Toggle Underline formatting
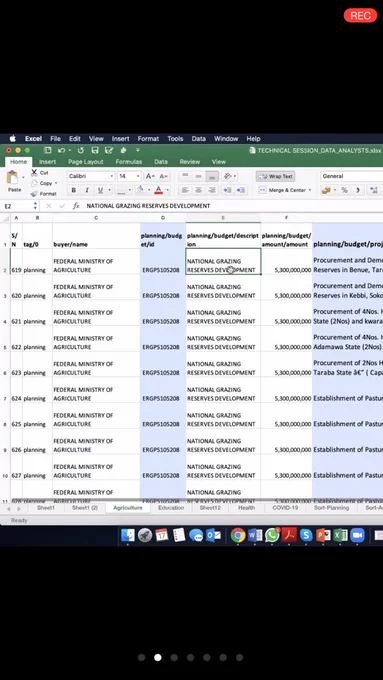This screenshot has height=680, width=383. coord(100,190)
